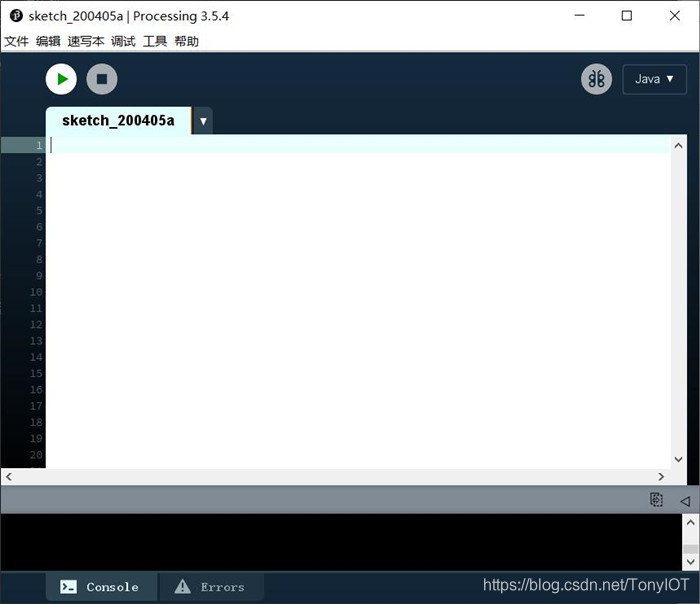Click the collapse triangle icon in status bar
Viewport: 700px width, 604px height.
(685, 501)
